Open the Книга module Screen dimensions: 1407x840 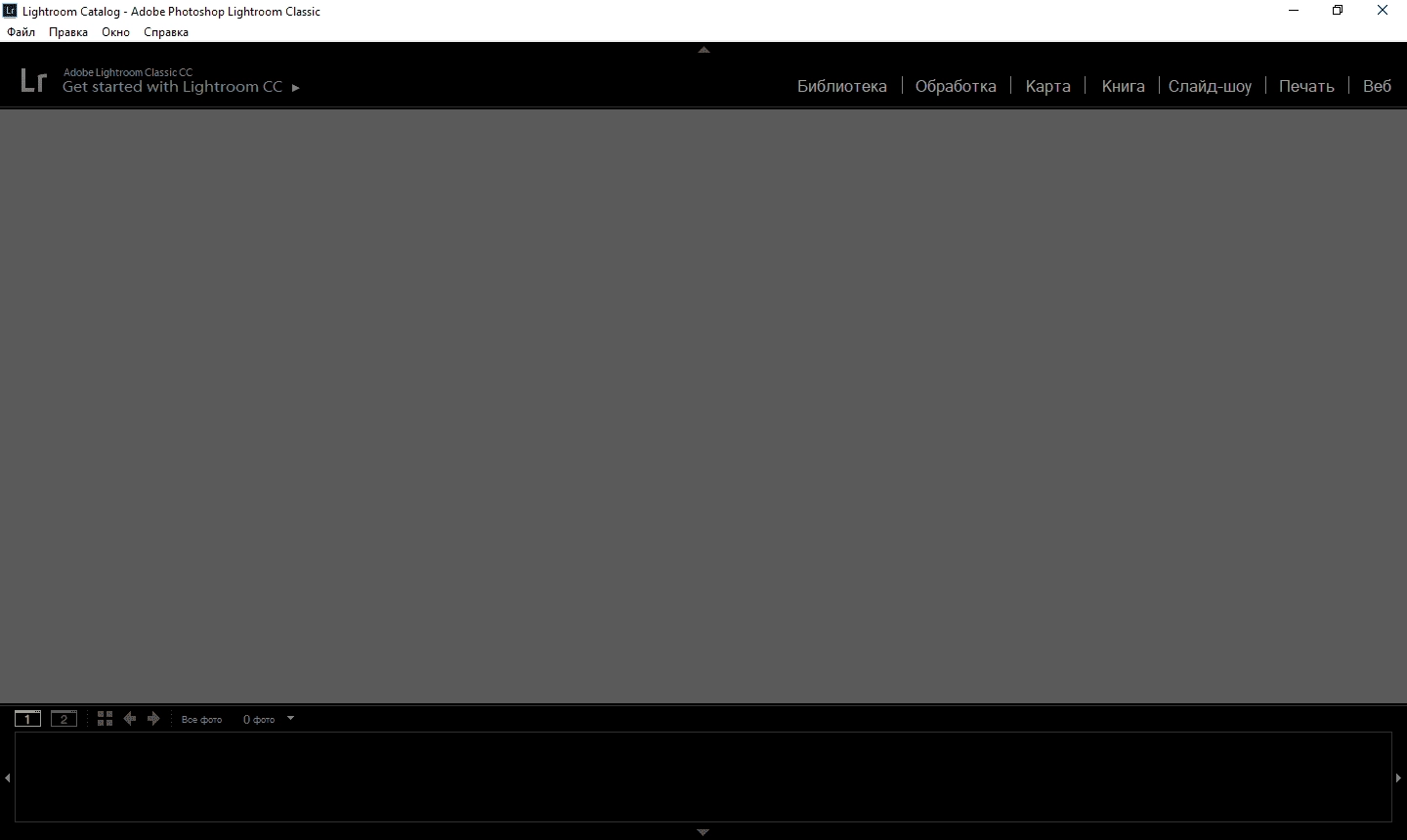click(1124, 86)
